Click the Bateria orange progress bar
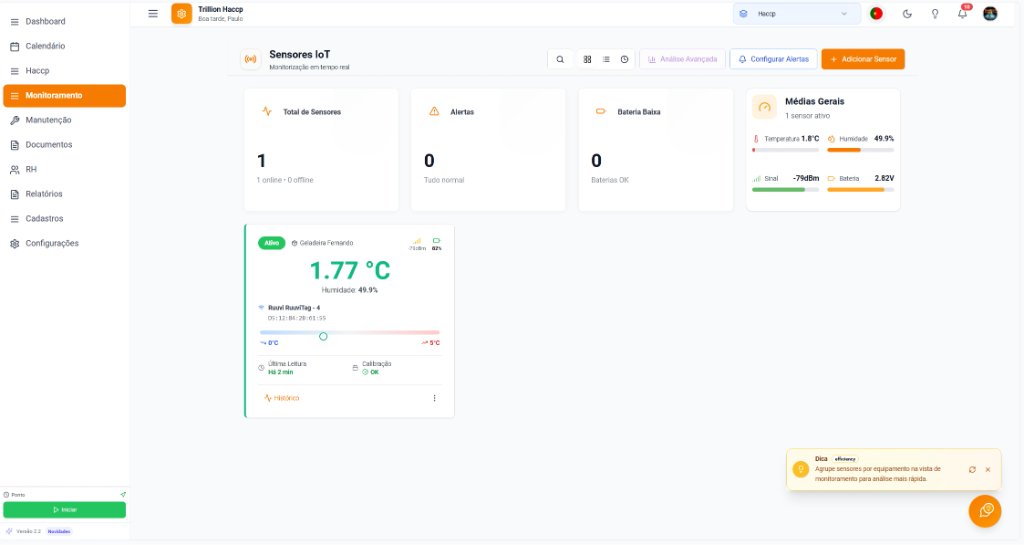This screenshot has height=545, width=1024. point(860,190)
